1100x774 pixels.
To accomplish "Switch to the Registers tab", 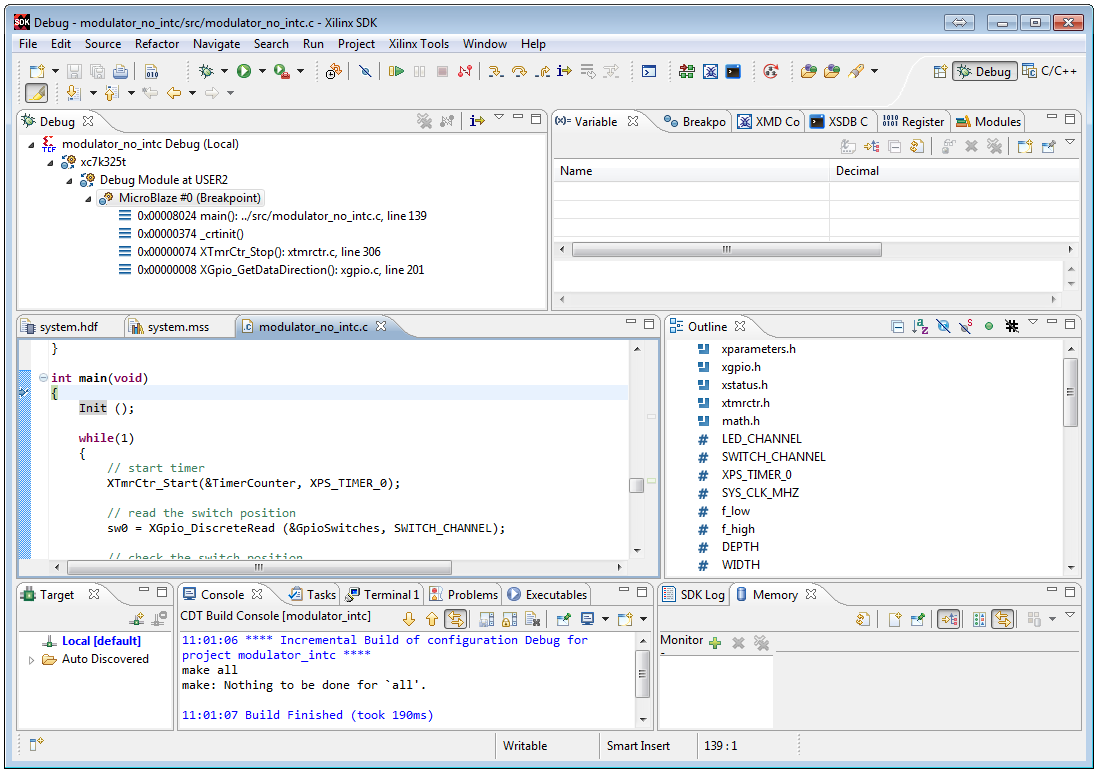I will point(913,121).
